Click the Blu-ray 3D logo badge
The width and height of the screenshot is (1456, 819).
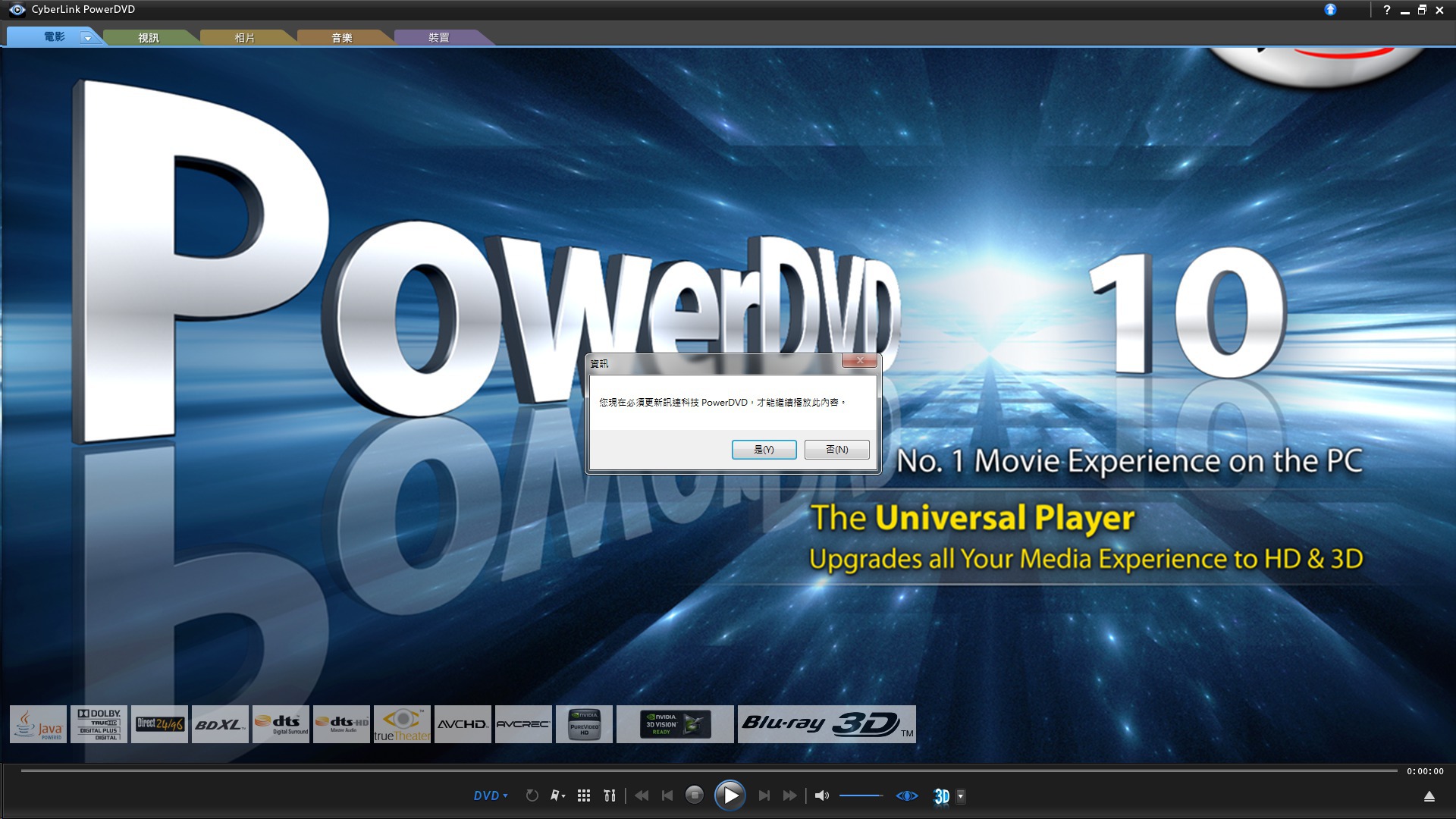827,724
